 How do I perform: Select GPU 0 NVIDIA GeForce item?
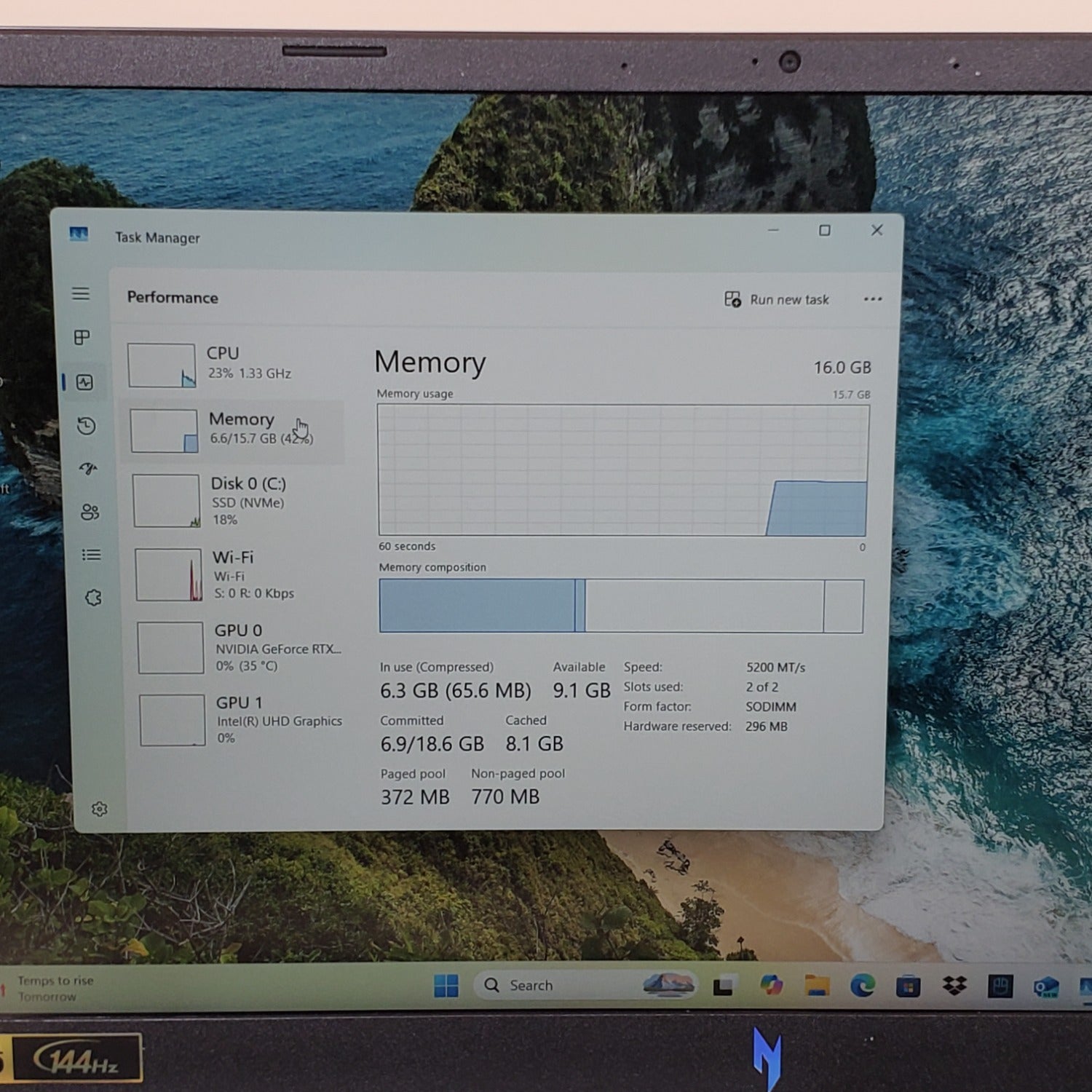click(240, 647)
